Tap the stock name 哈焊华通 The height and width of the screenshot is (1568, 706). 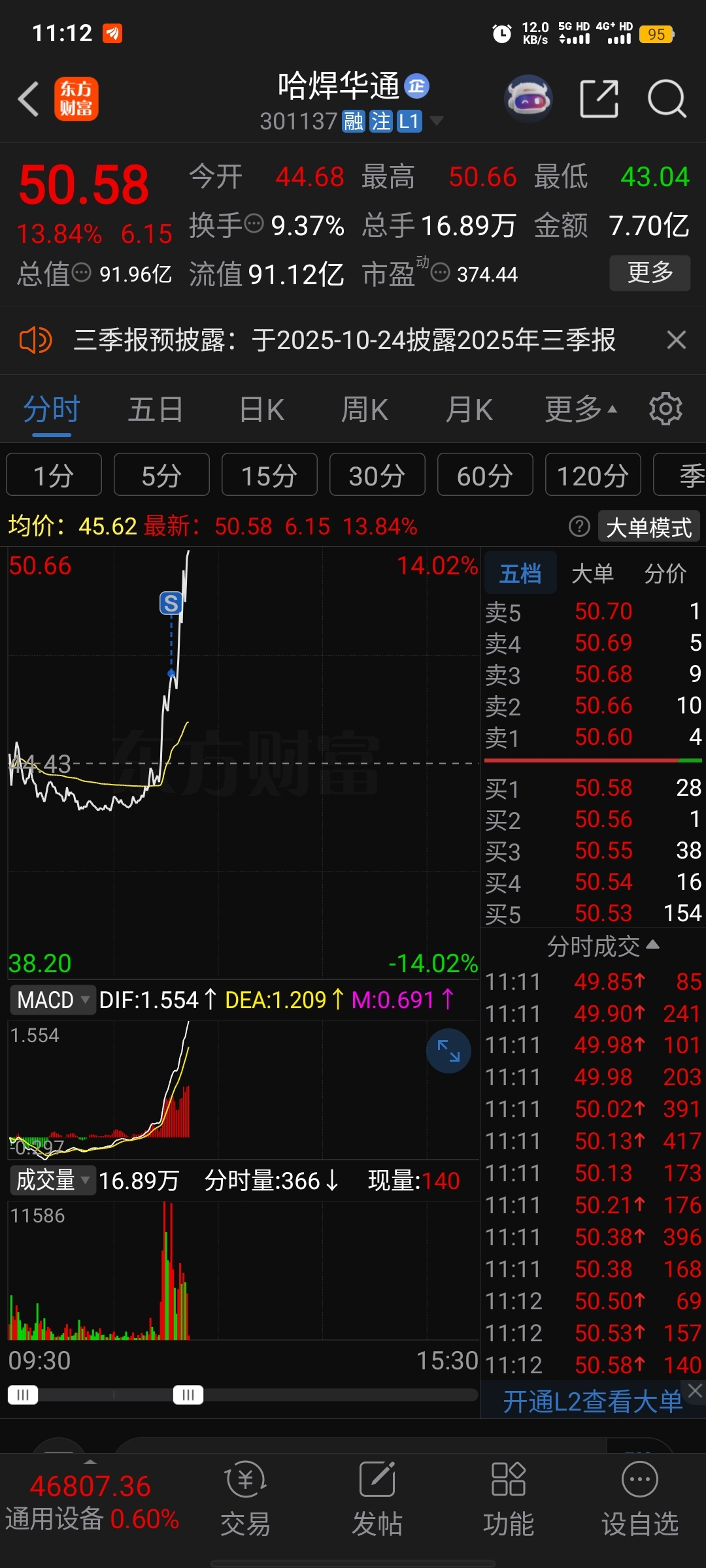click(339, 86)
